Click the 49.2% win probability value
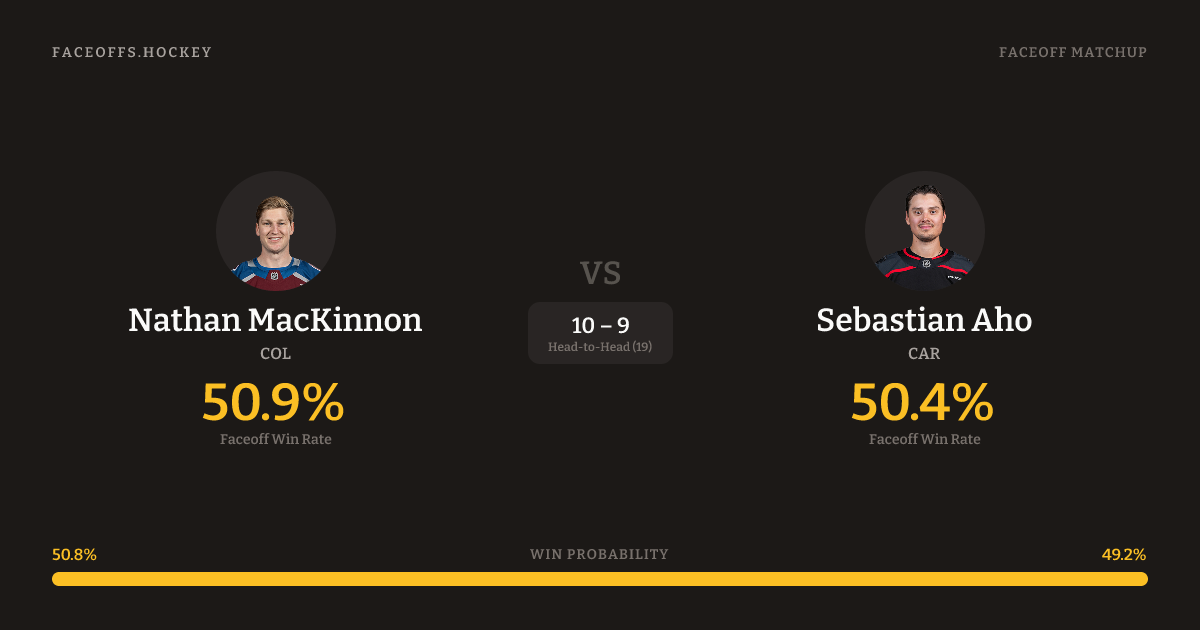This screenshot has height=630, width=1200. coord(1124,555)
